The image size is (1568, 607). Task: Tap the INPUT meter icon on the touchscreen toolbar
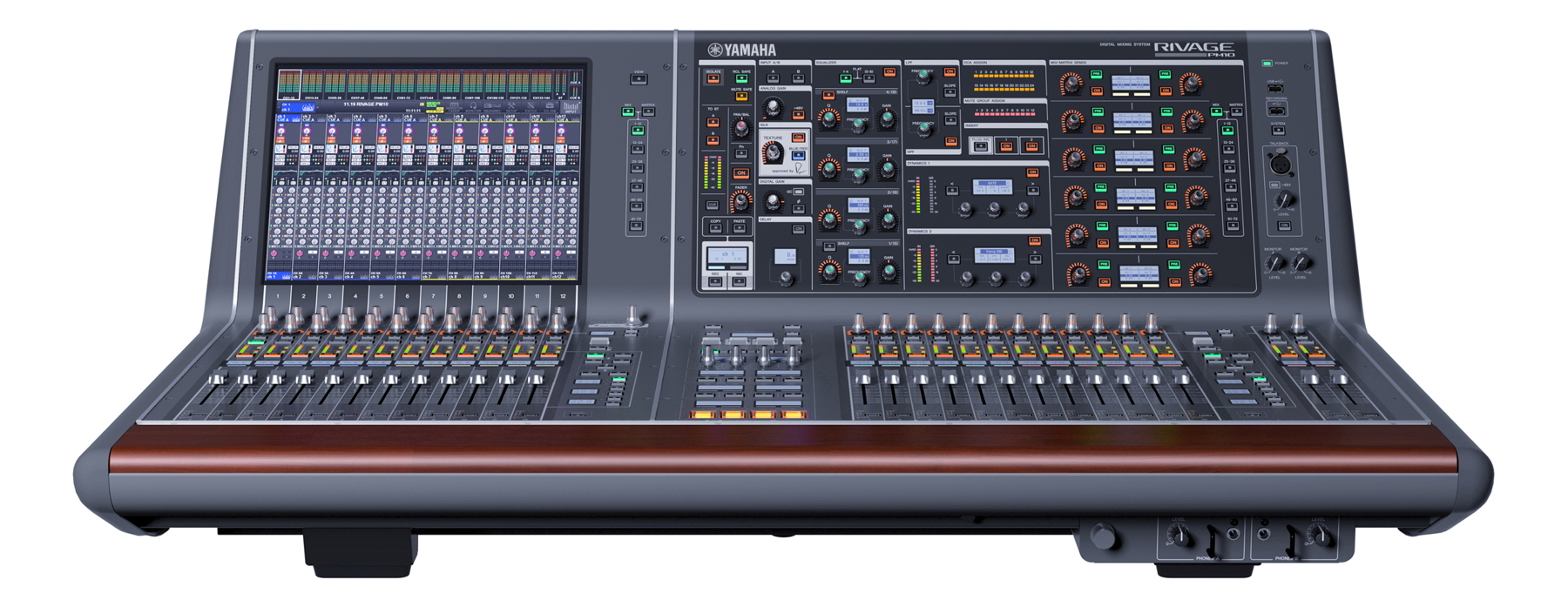click(x=571, y=107)
